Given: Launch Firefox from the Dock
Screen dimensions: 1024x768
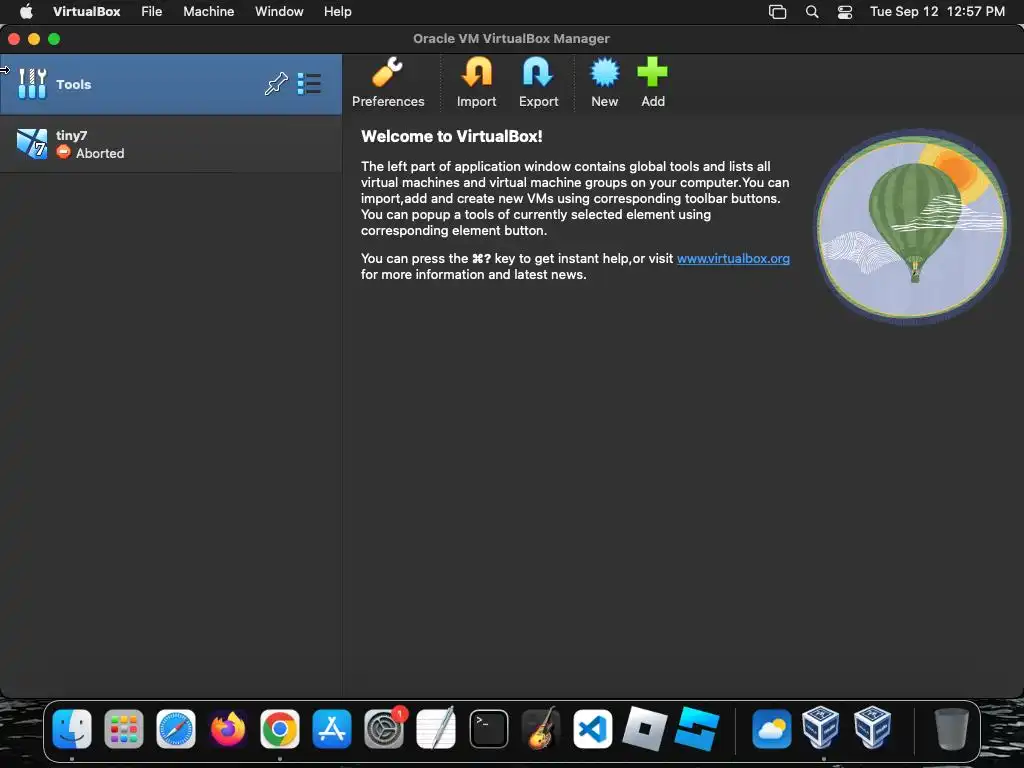Looking at the screenshot, I should tap(228, 729).
